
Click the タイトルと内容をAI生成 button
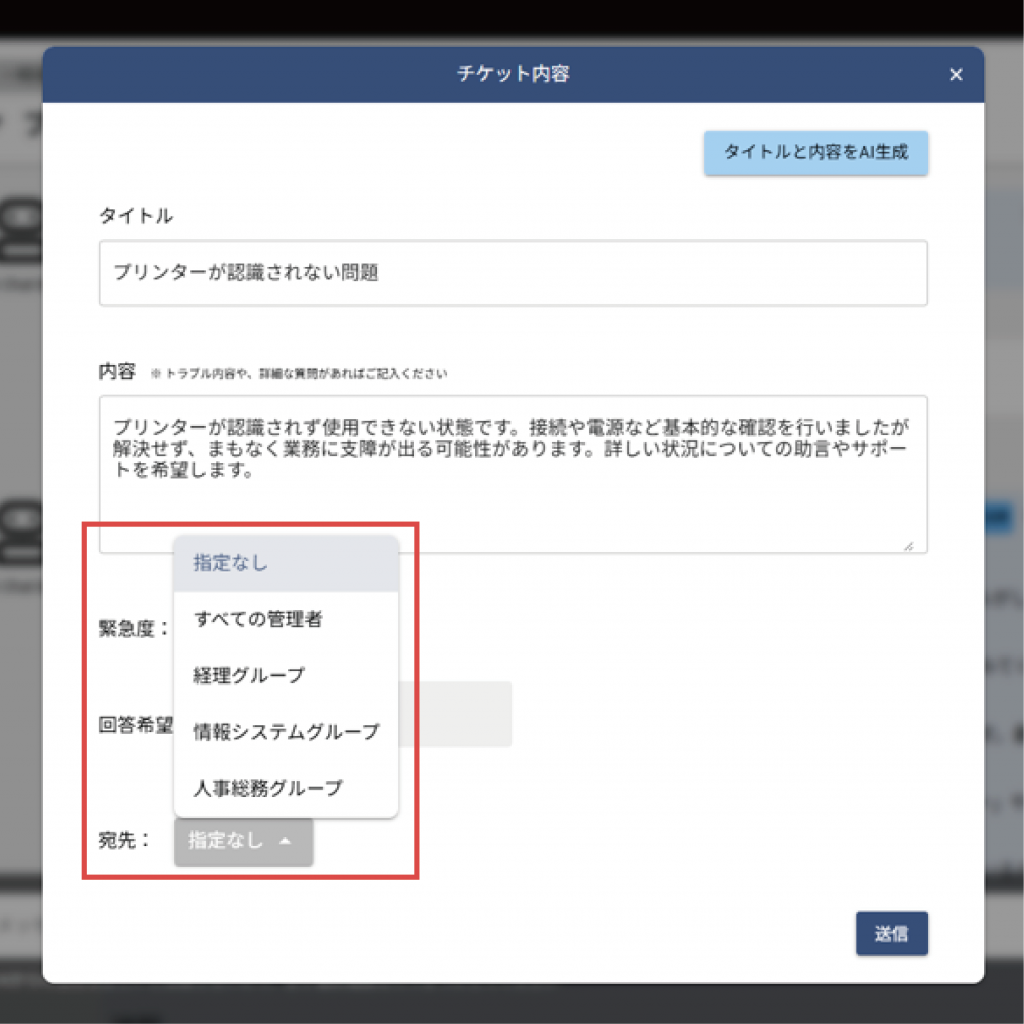point(815,153)
